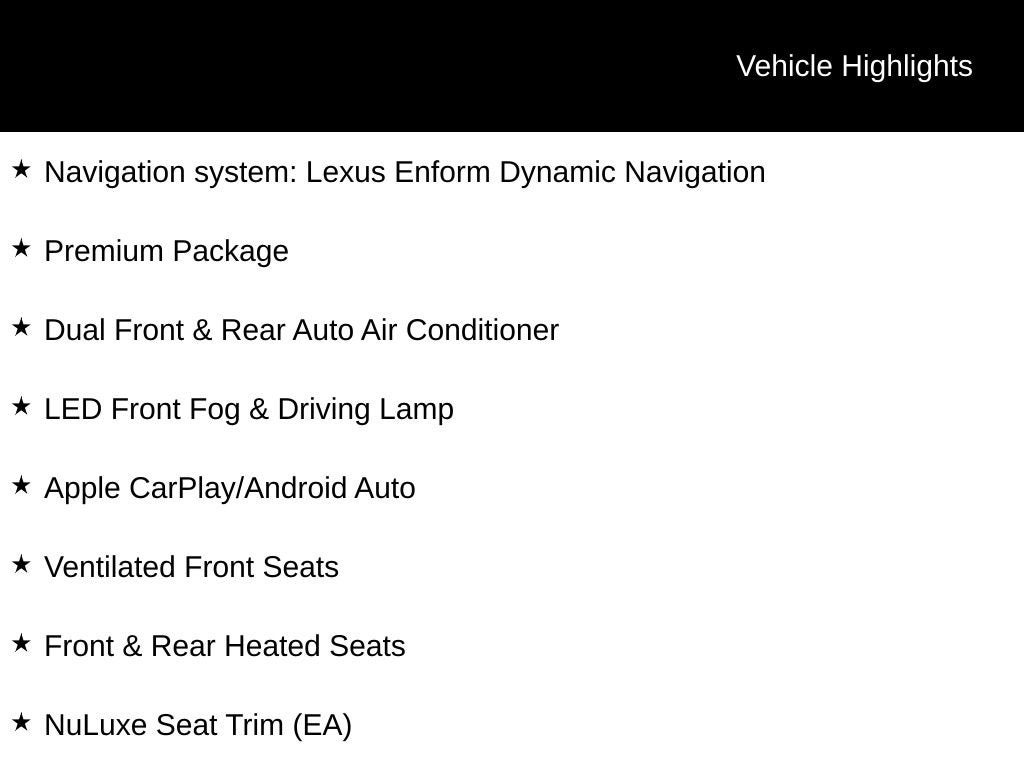Click the star beside Apple CarPlay/Android Auto

22,486
